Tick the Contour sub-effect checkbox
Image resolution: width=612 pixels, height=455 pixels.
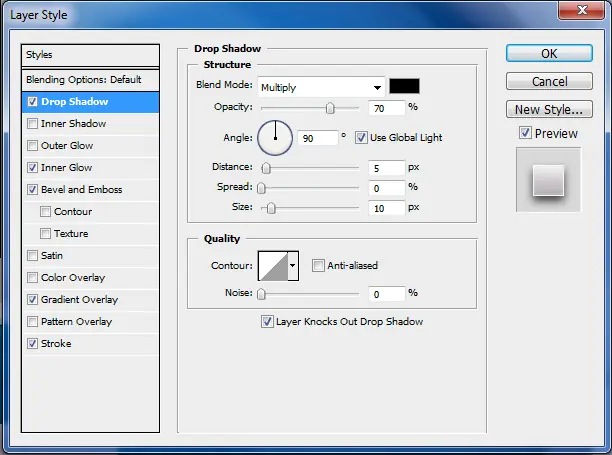(45, 212)
